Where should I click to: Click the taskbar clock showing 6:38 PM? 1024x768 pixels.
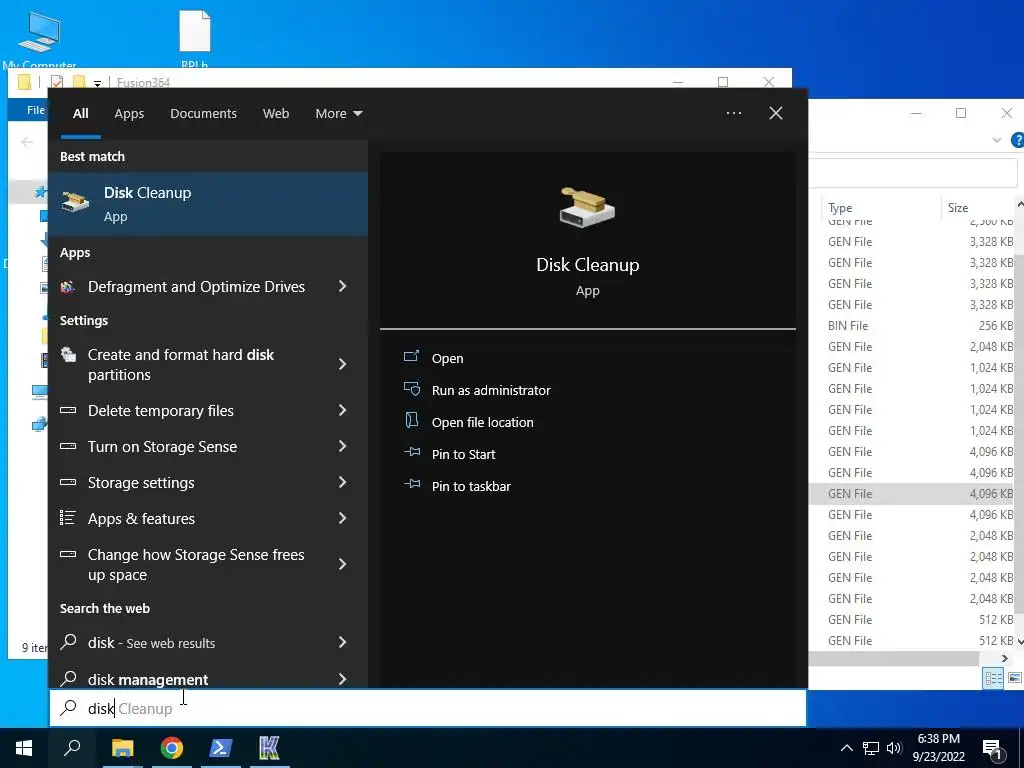[x=938, y=748]
